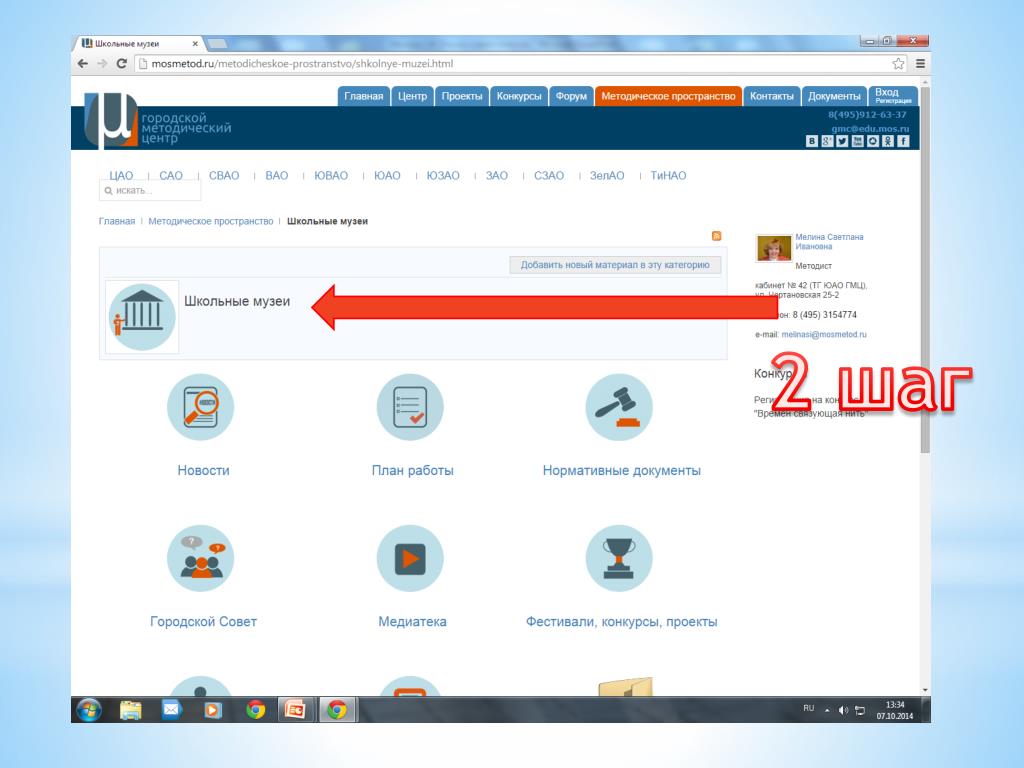Open the Конкурсы menu tab

(519, 96)
